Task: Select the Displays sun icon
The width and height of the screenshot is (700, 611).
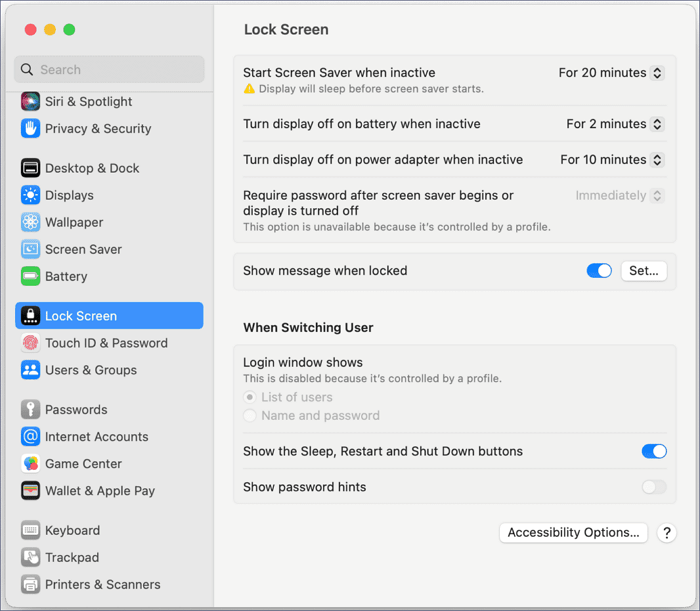Action: click(30, 196)
